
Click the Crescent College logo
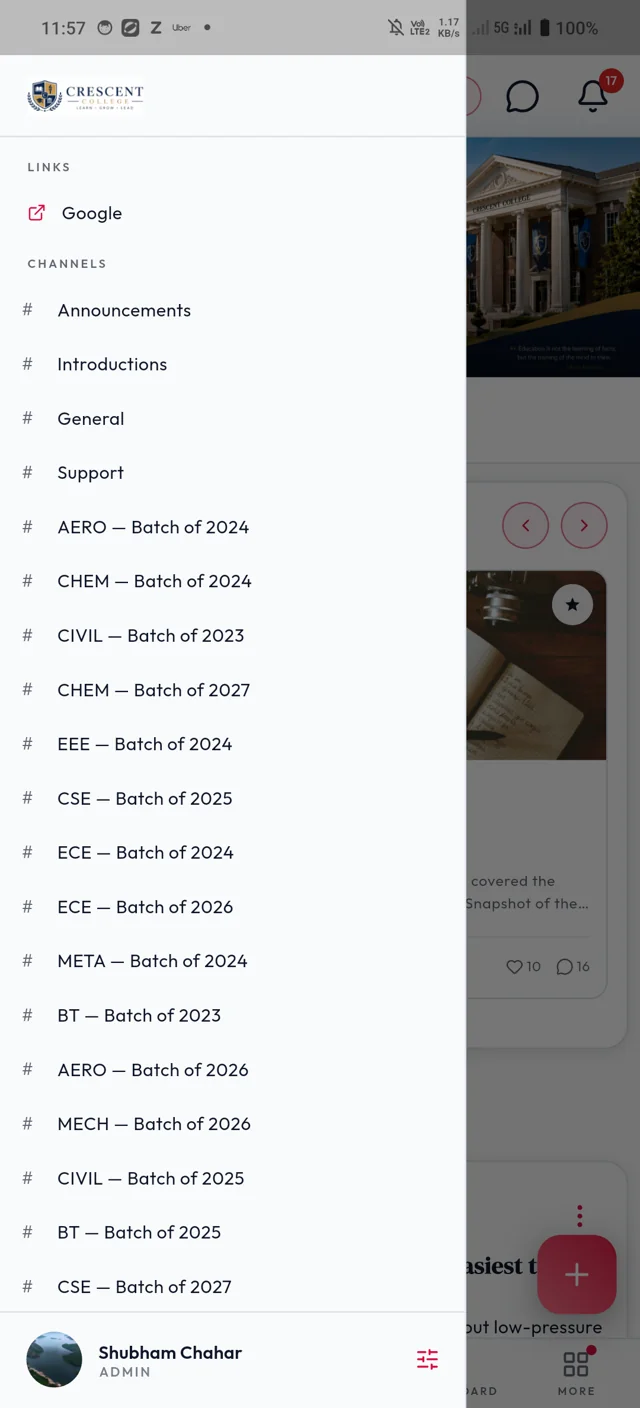coord(86,96)
